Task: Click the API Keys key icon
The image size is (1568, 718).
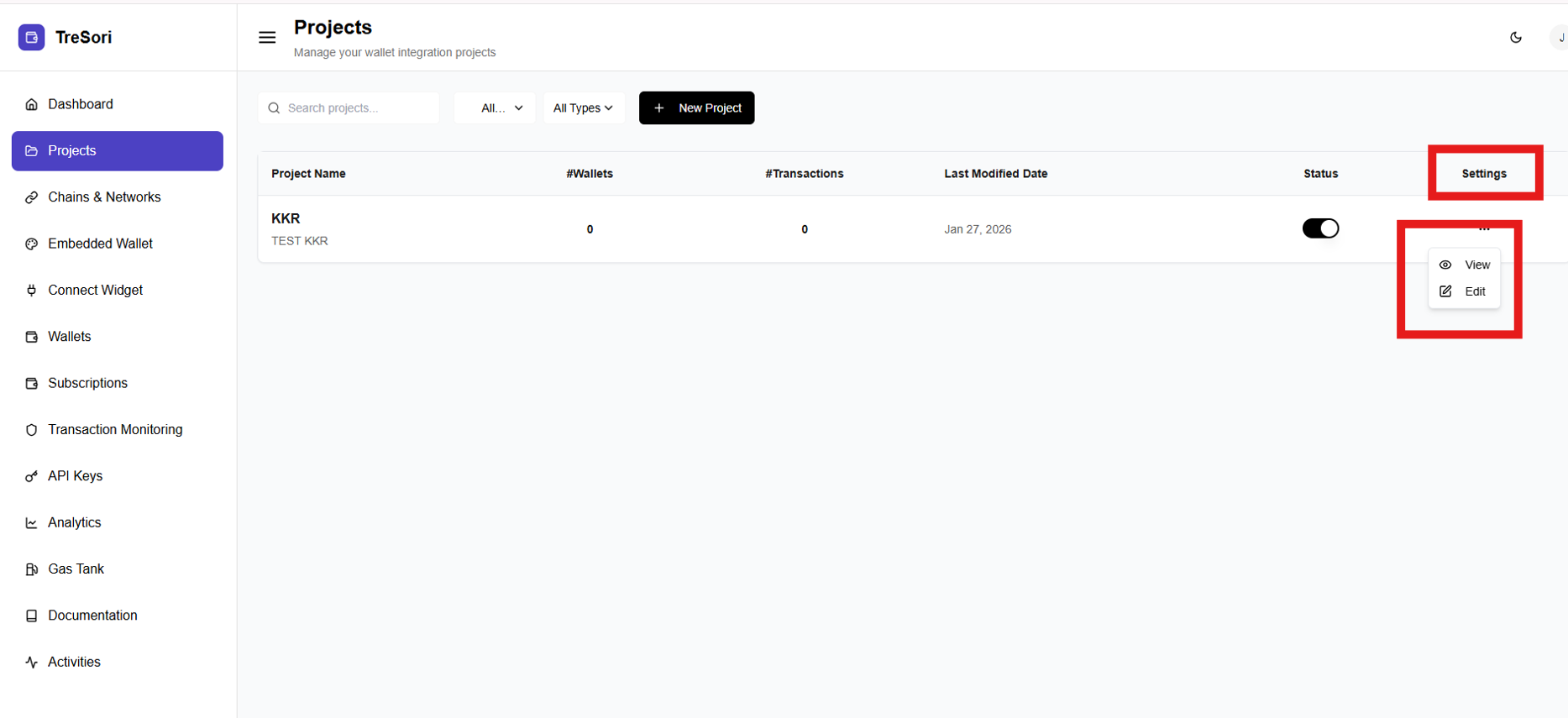Action: (x=32, y=476)
